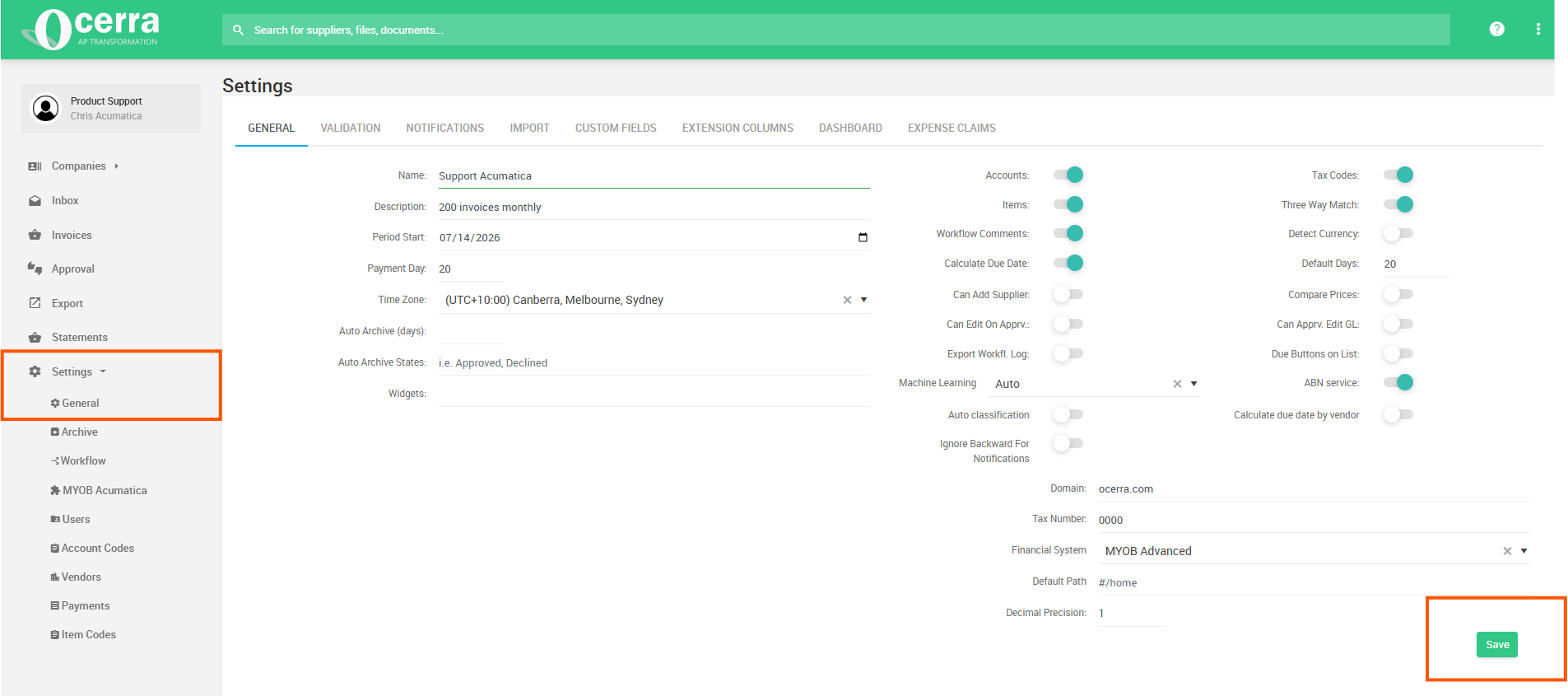
Task: Toggle the ABN service switch
Action: [1398, 382]
